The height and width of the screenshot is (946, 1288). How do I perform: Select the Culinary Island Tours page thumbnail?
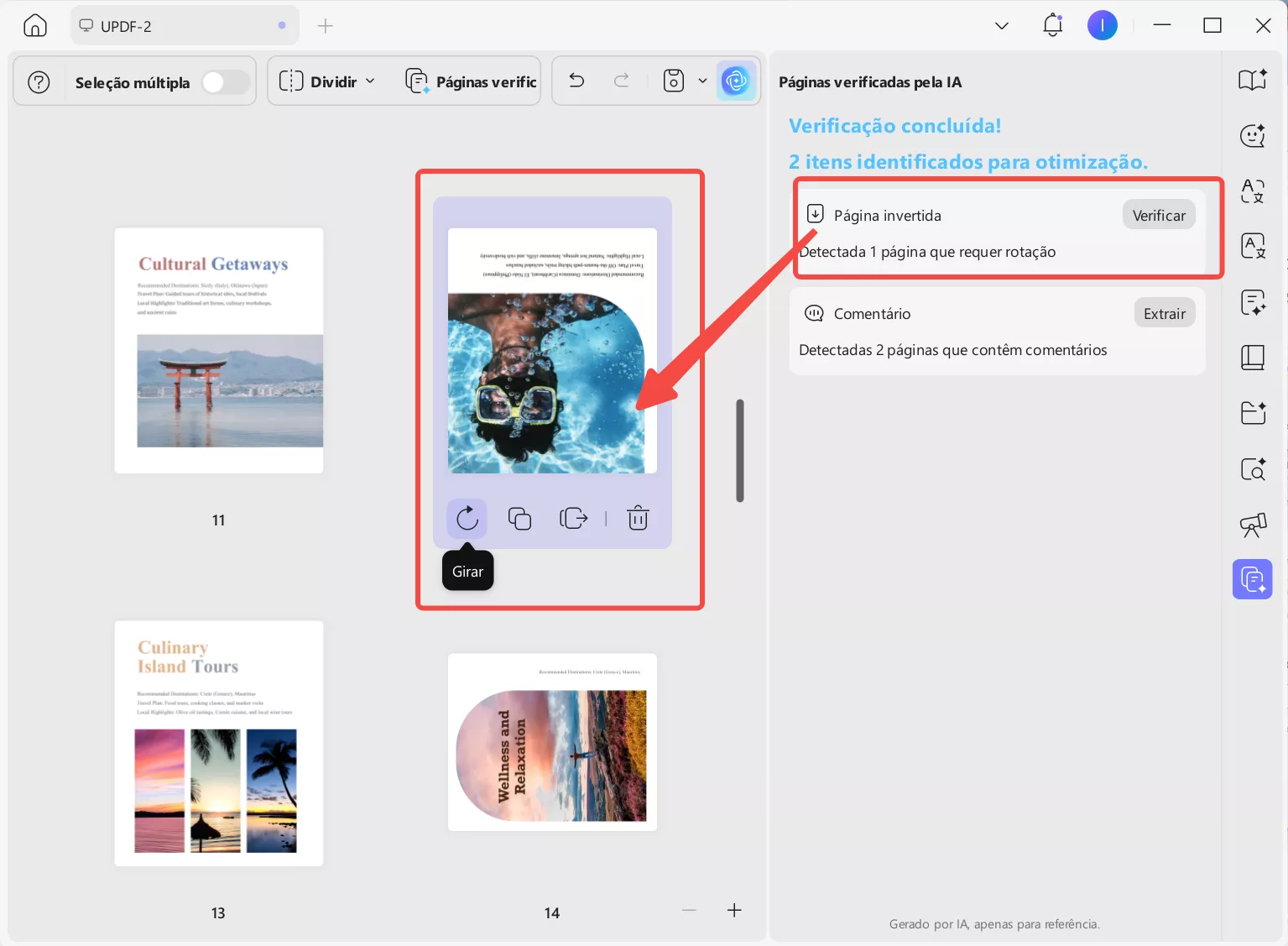pos(219,744)
